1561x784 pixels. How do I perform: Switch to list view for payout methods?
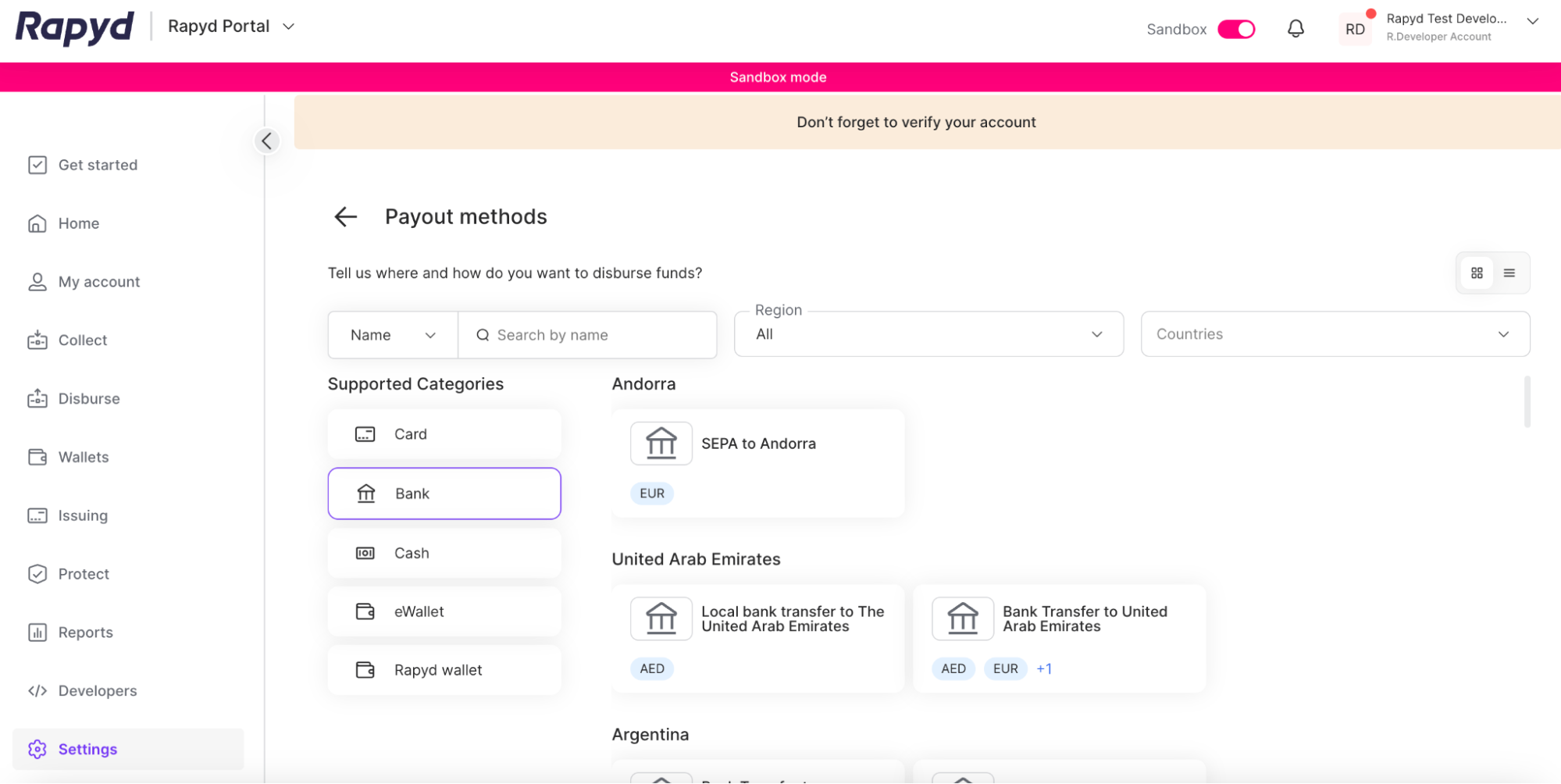click(x=1510, y=273)
